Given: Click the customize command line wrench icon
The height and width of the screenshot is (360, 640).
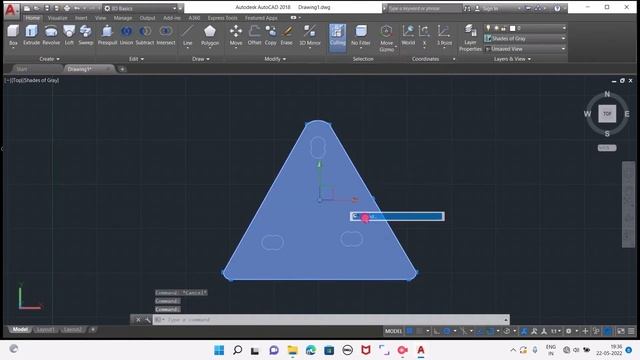Looking at the screenshot, I should coord(147,320).
